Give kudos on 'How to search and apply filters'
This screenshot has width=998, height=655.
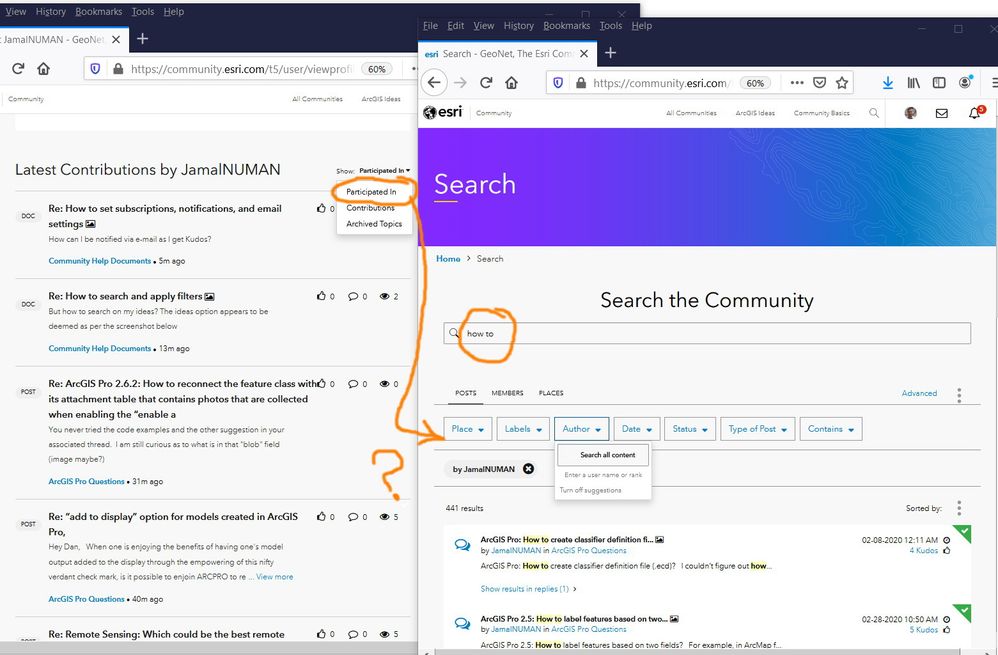pos(321,296)
